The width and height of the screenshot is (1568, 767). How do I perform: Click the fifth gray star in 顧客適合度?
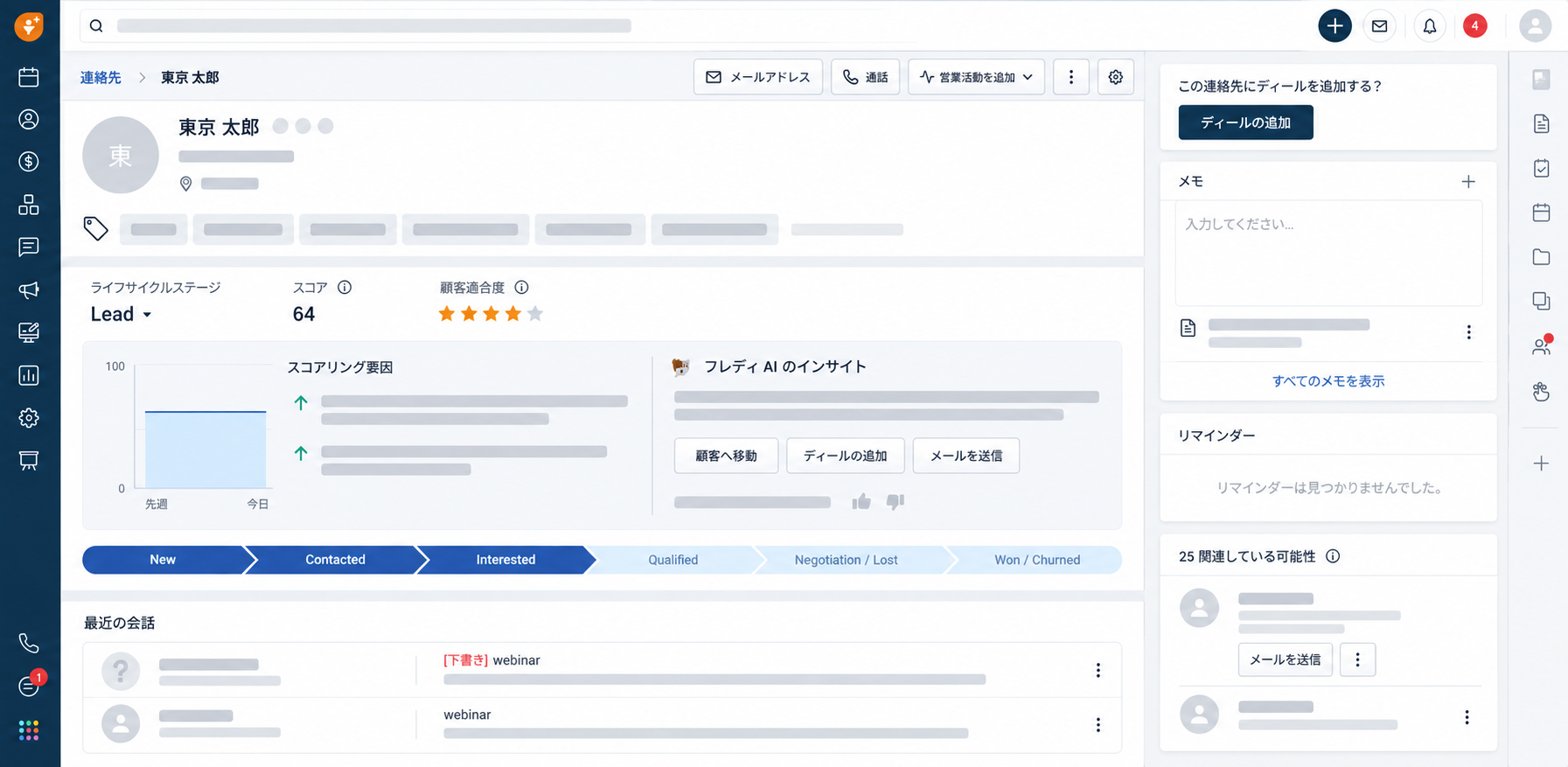(x=535, y=313)
